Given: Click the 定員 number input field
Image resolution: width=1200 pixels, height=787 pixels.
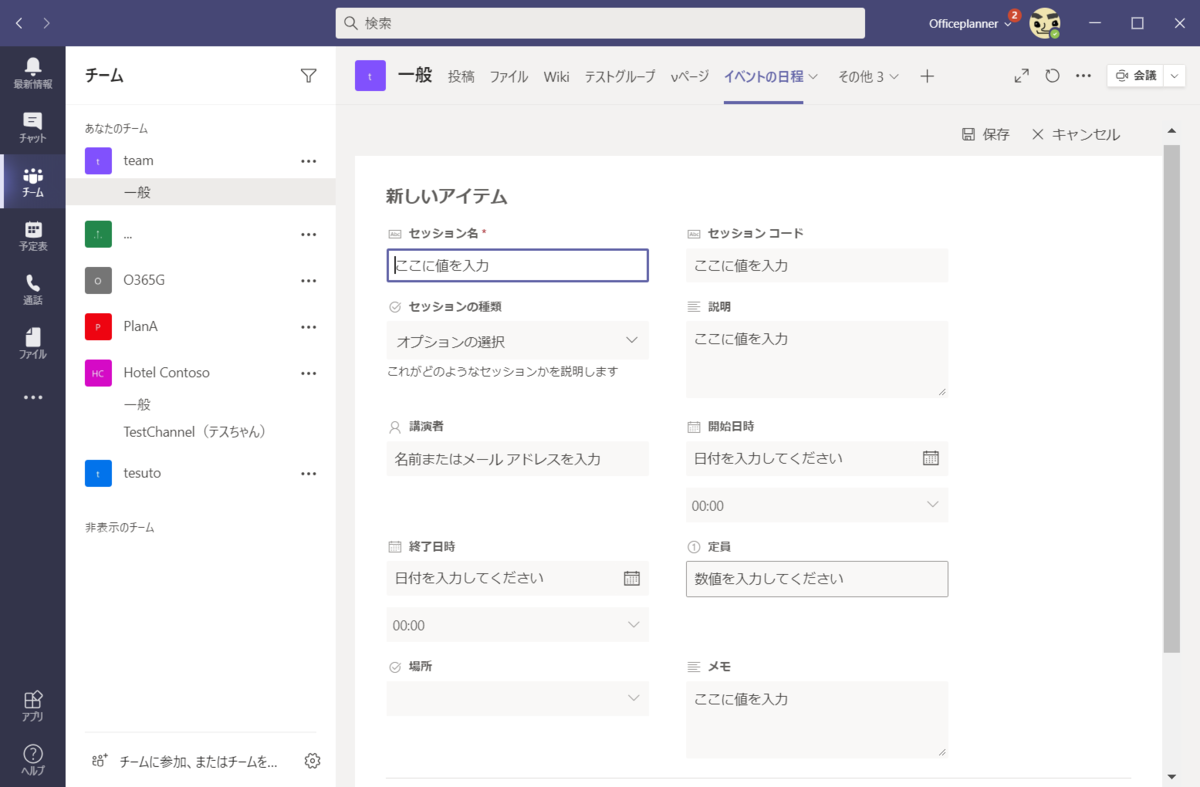Looking at the screenshot, I should click(x=817, y=578).
